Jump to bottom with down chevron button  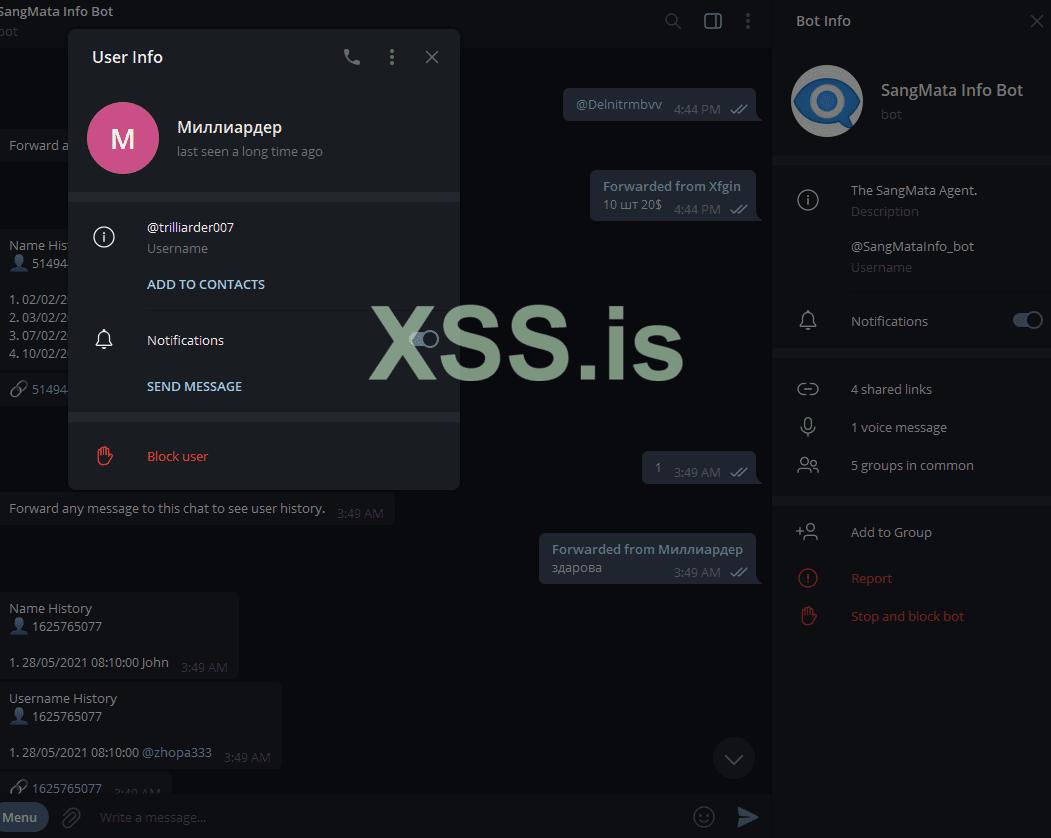[734, 758]
